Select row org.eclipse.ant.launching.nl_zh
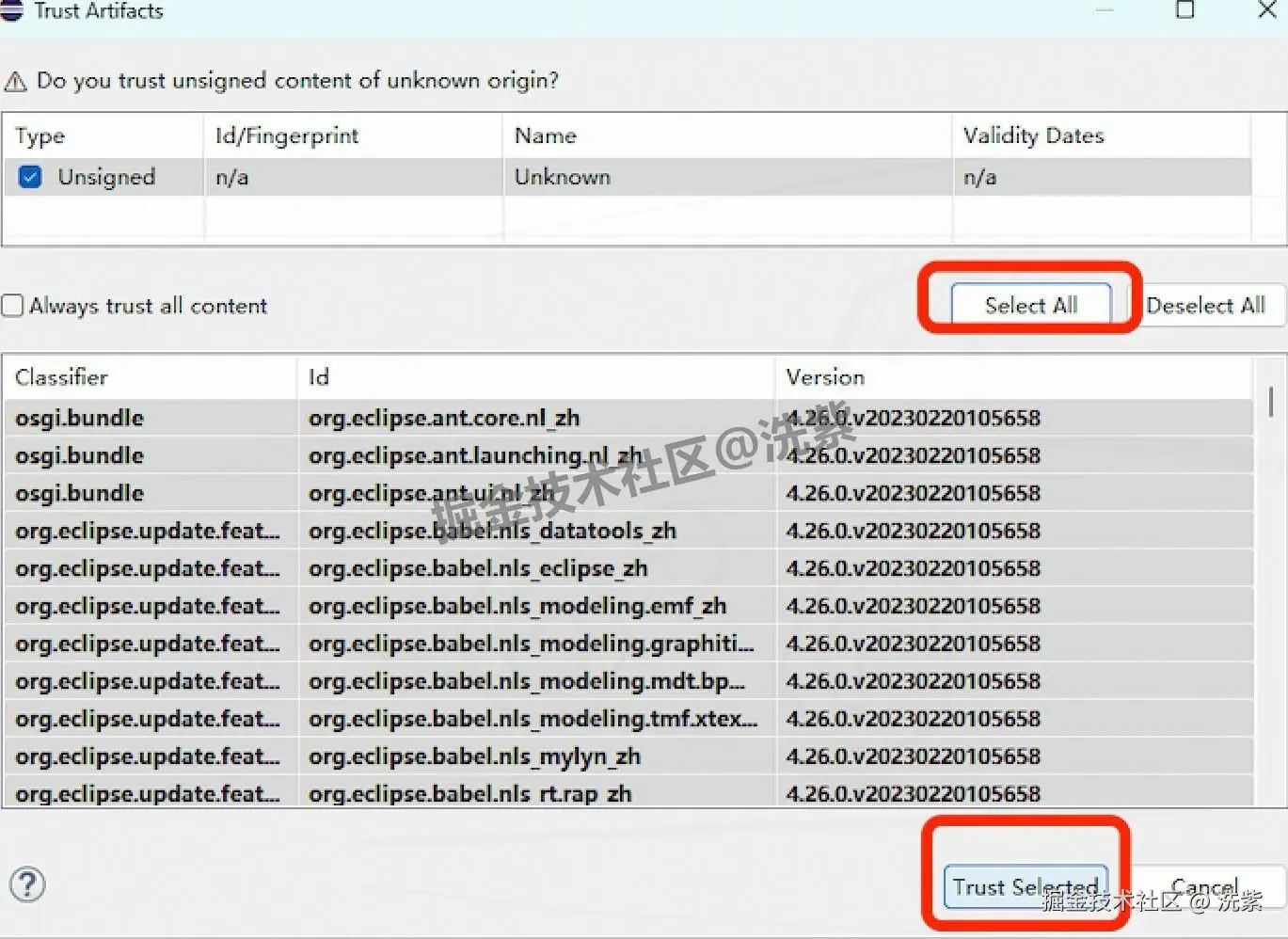The image size is (1288, 939). coord(628,455)
